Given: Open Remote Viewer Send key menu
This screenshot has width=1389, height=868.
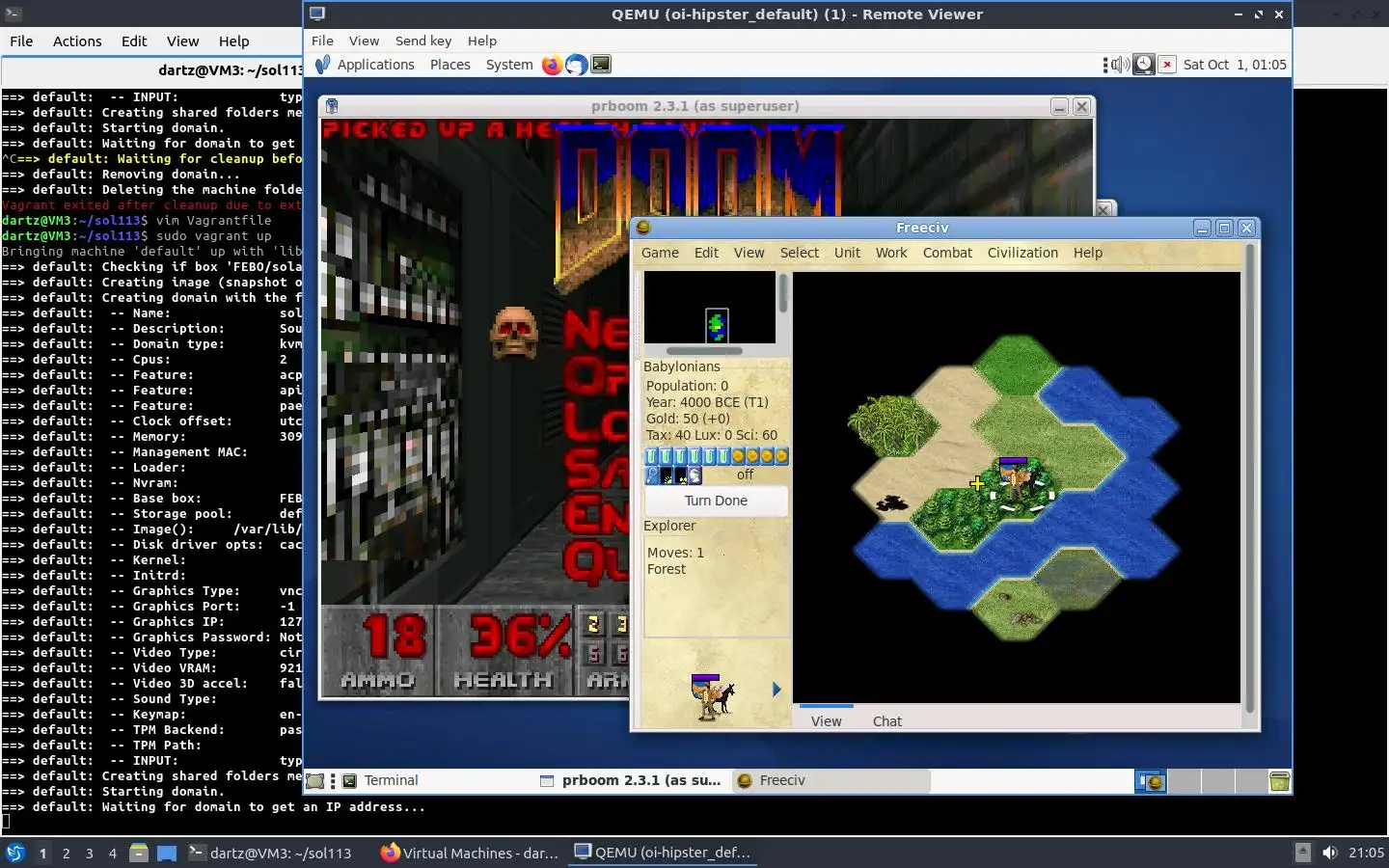Looking at the screenshot, I should point(423,41).
